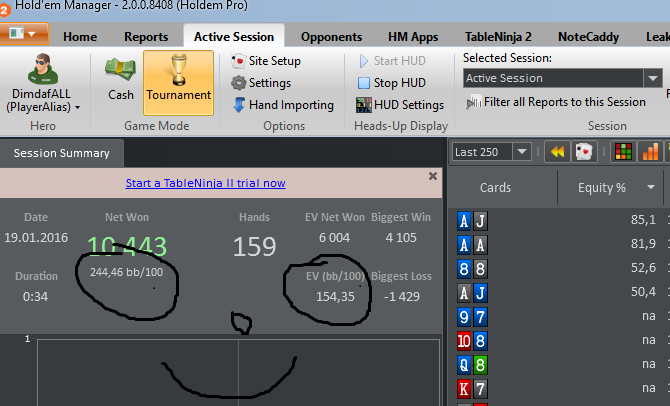
Task: Click Start a TableNinja II trial link
Action: tap(206, 183)
